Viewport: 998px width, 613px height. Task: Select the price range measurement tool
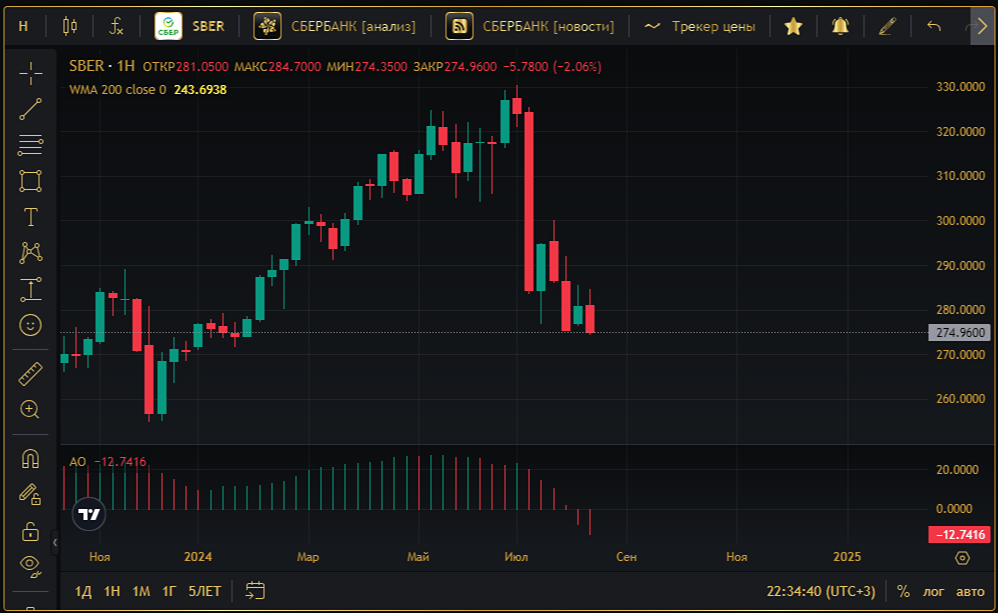pos(31,289)
